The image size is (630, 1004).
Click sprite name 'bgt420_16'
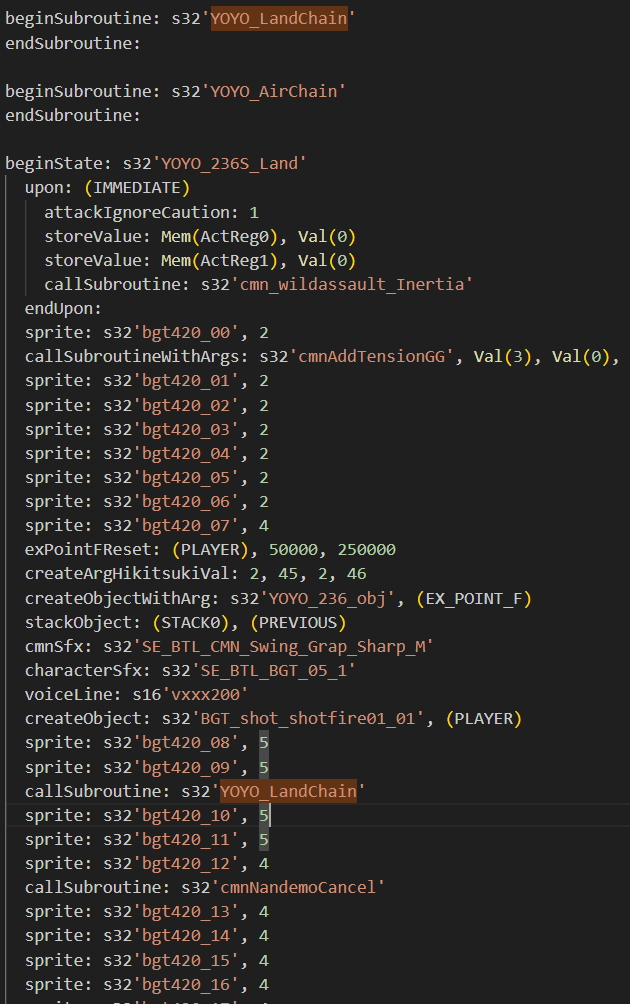coord(186,985)
